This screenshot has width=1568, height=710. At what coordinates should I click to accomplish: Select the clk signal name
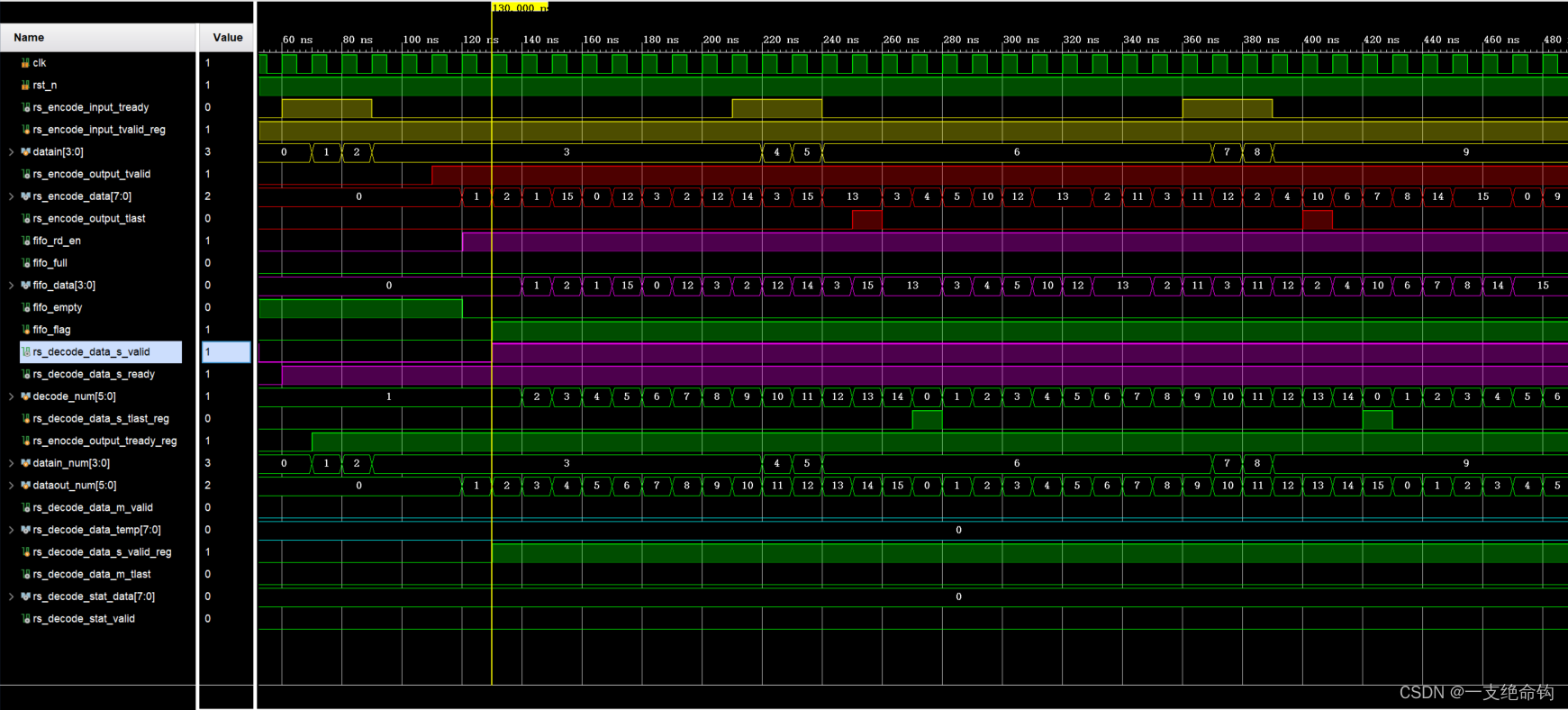[x=40, y=63]
